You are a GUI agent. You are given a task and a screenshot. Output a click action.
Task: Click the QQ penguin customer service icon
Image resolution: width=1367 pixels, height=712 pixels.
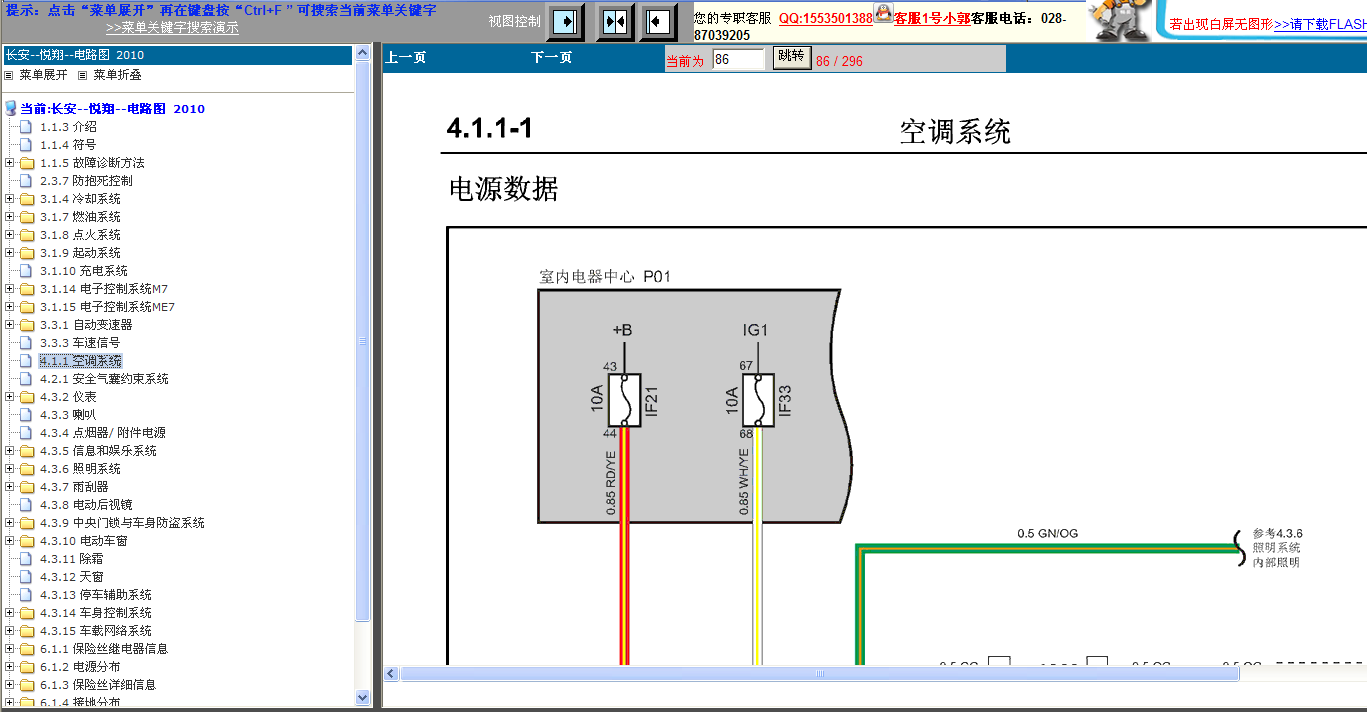883,13
